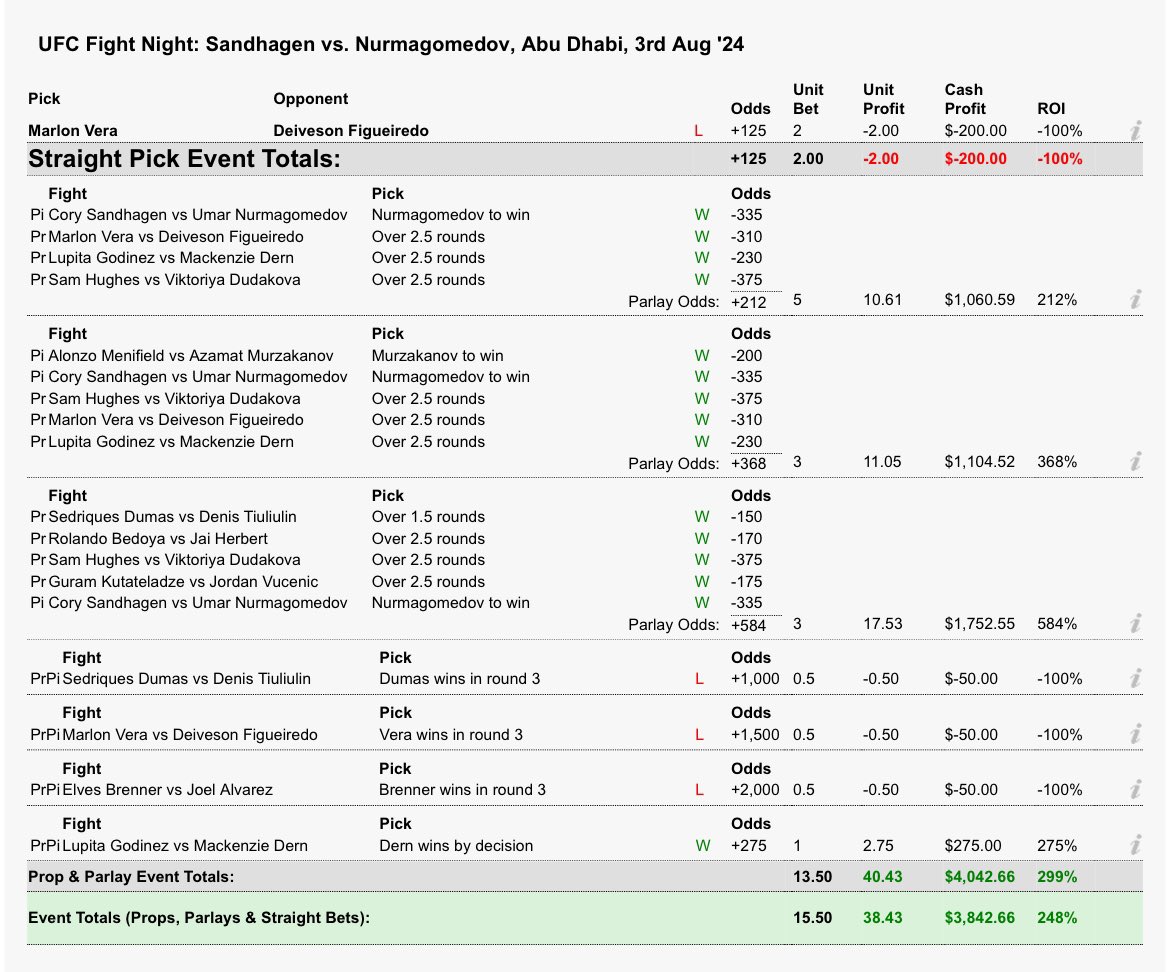Click 'Vera wins in round 3' pick

pyautogui.click(x=451, y=735)
